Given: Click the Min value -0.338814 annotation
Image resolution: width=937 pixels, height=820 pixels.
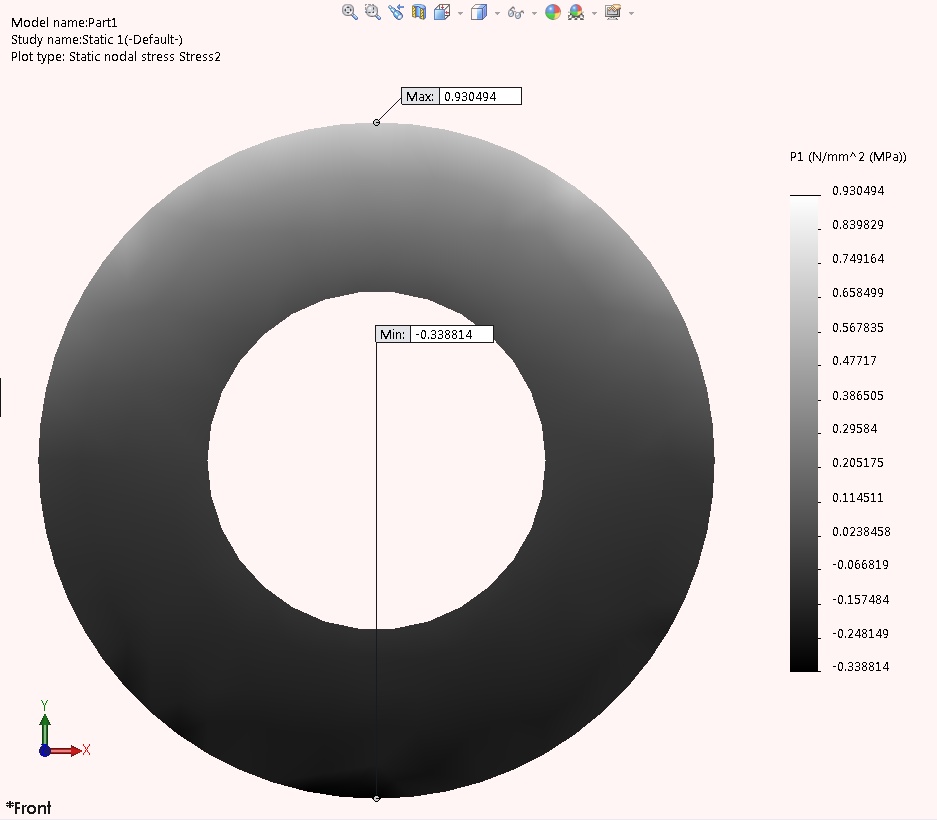Looking at the screenshot, I should pos(434,334).
